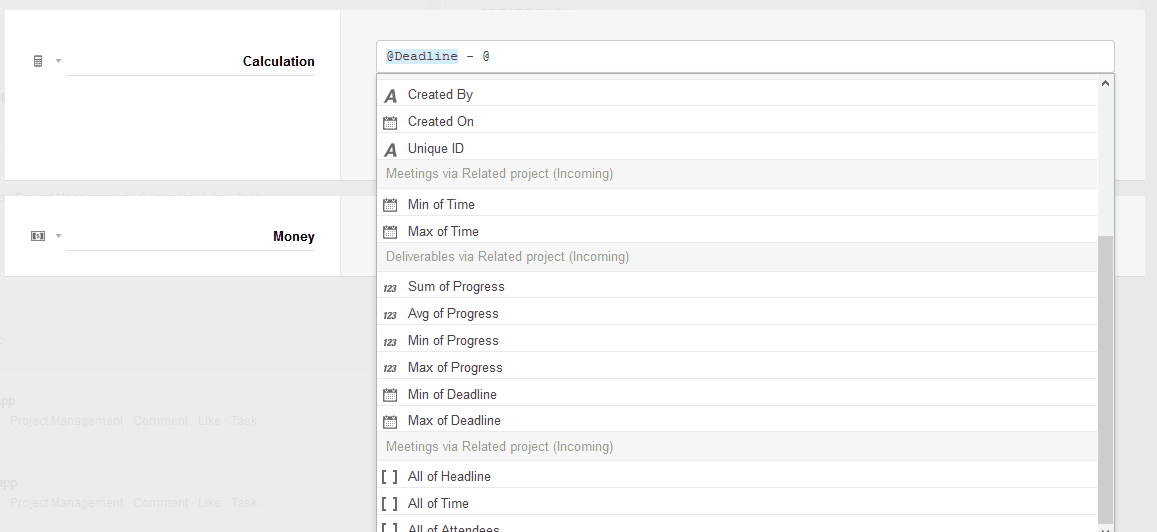1157x532 pixels.
Task: Choose All of Time from the list
Action: coord(438,503)
